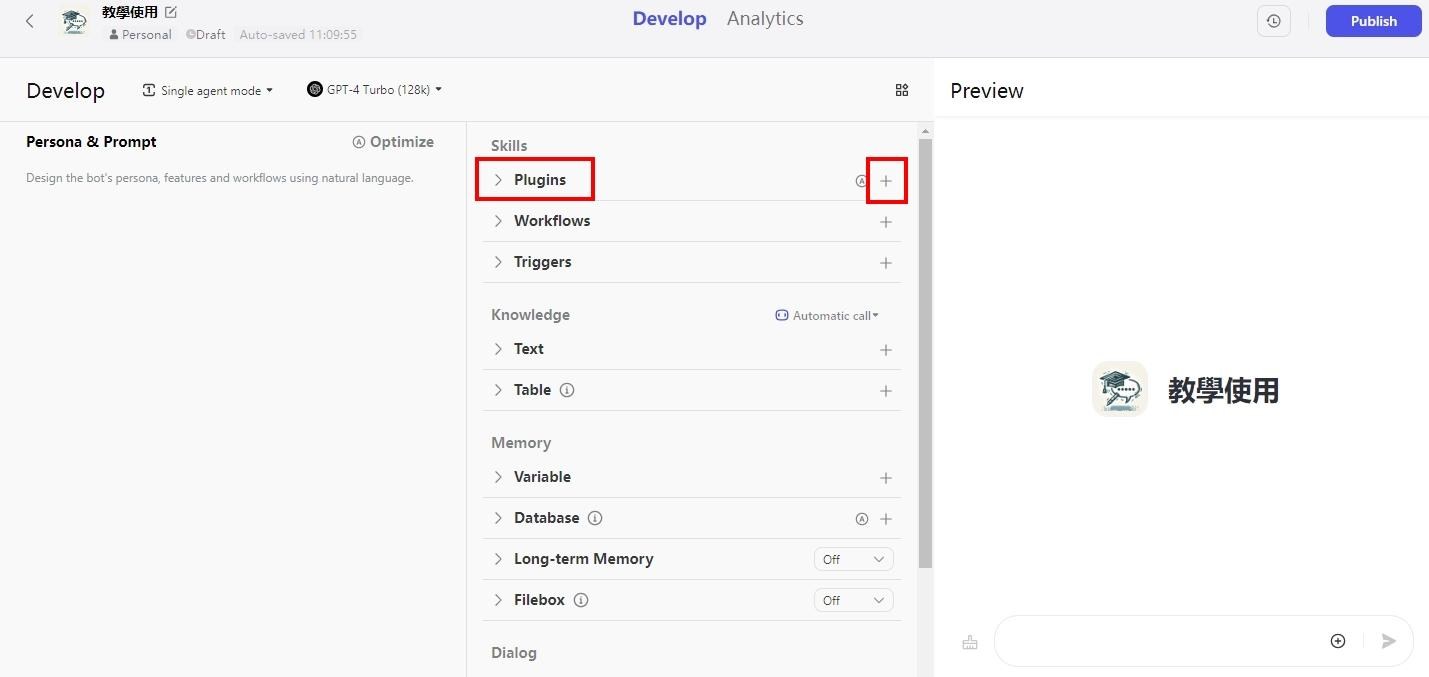Viewport: 1429px width, 677px height.
Task: Toggle Long-term Memory Off selector
Action: pos(853,559)
